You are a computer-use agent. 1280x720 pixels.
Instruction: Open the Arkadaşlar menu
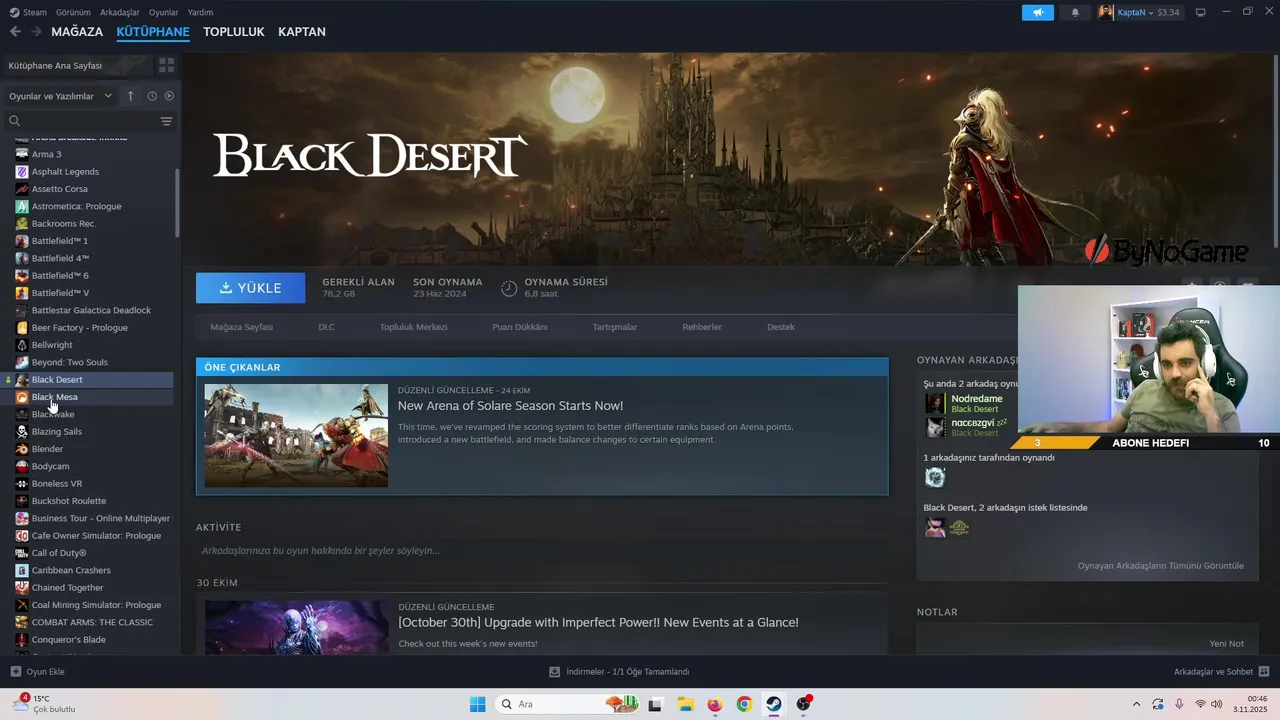coord(120,12)
